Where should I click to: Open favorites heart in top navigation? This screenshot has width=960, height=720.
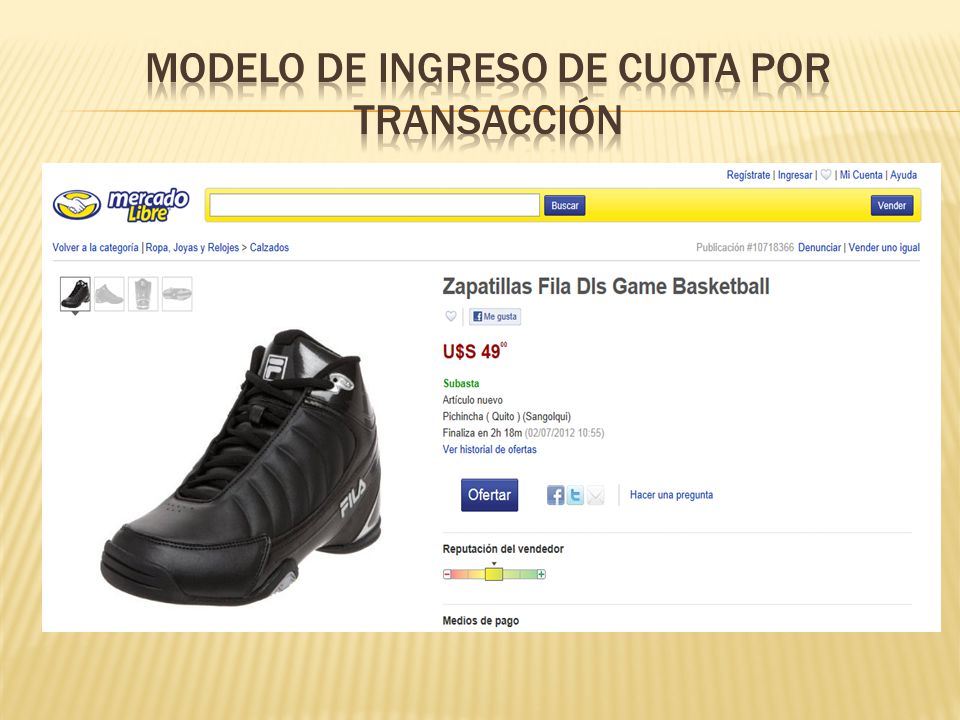tap(825, 174)
